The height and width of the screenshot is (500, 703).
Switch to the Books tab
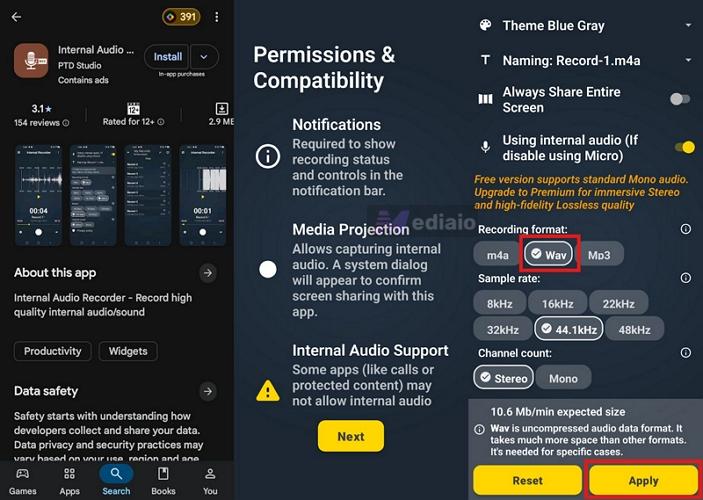pyautogui.click(x=163, y=482)
